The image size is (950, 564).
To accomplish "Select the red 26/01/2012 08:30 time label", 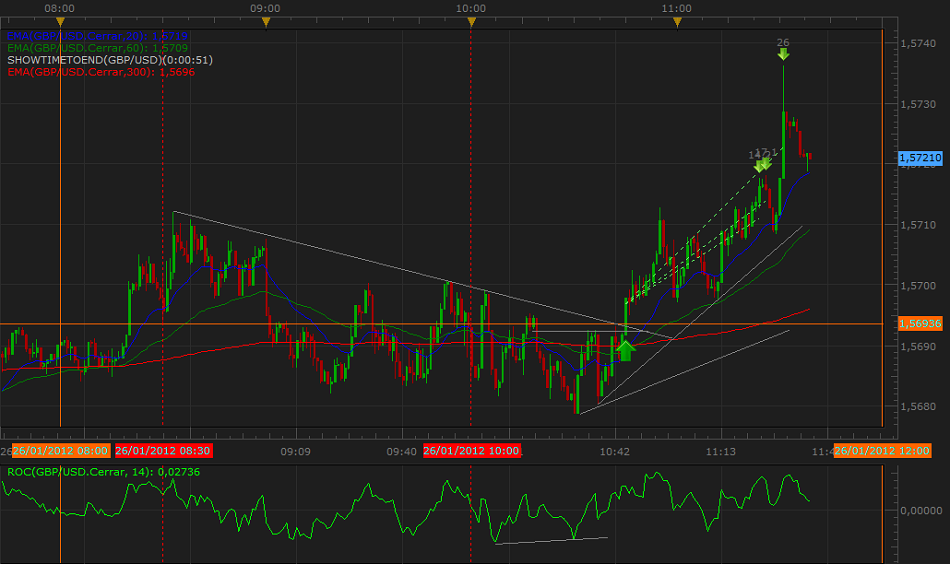I will coord(162,451).
